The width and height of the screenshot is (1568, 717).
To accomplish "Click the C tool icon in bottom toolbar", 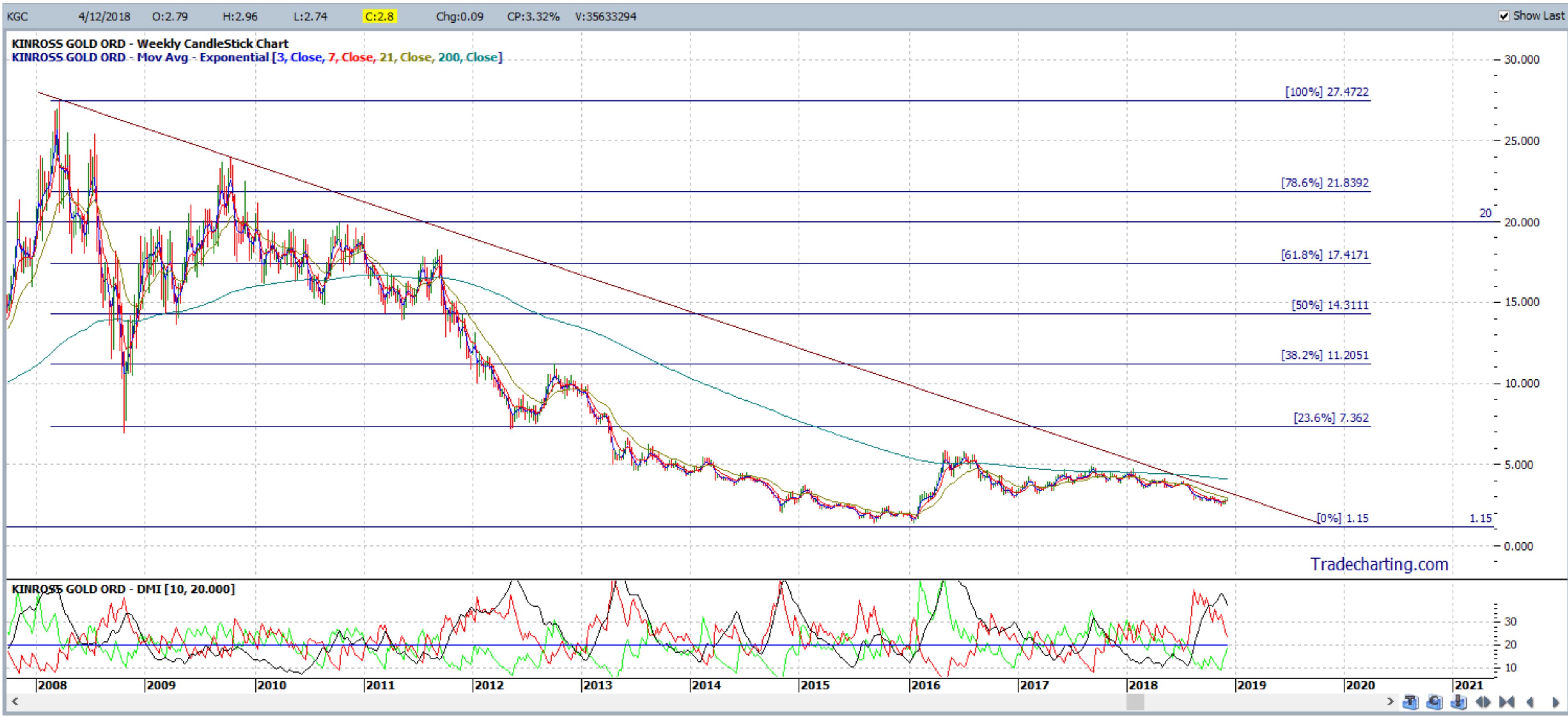I will (1435, 702).
